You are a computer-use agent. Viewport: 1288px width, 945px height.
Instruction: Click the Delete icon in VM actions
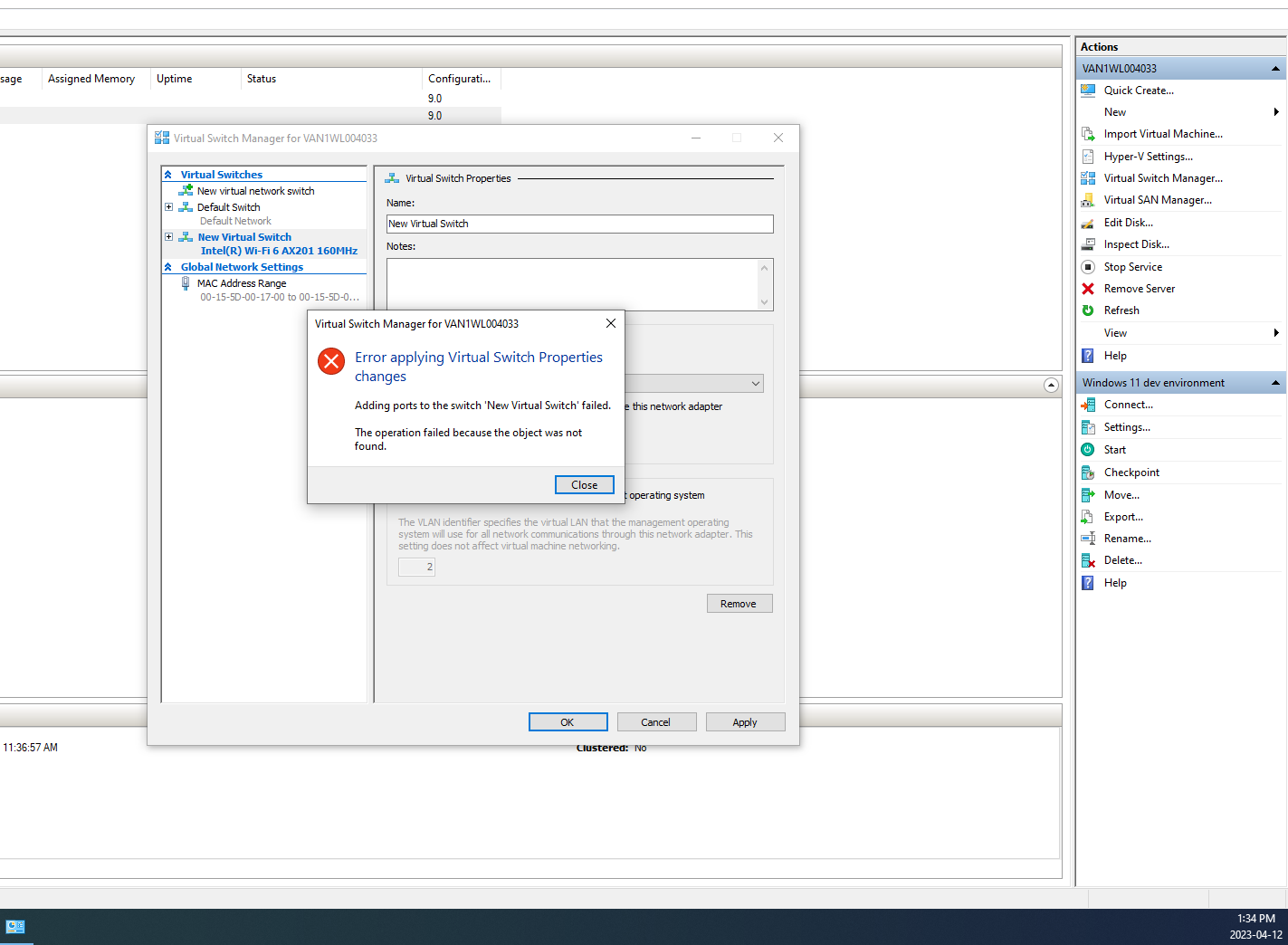pyautogui.click(x=1088, y=560)
